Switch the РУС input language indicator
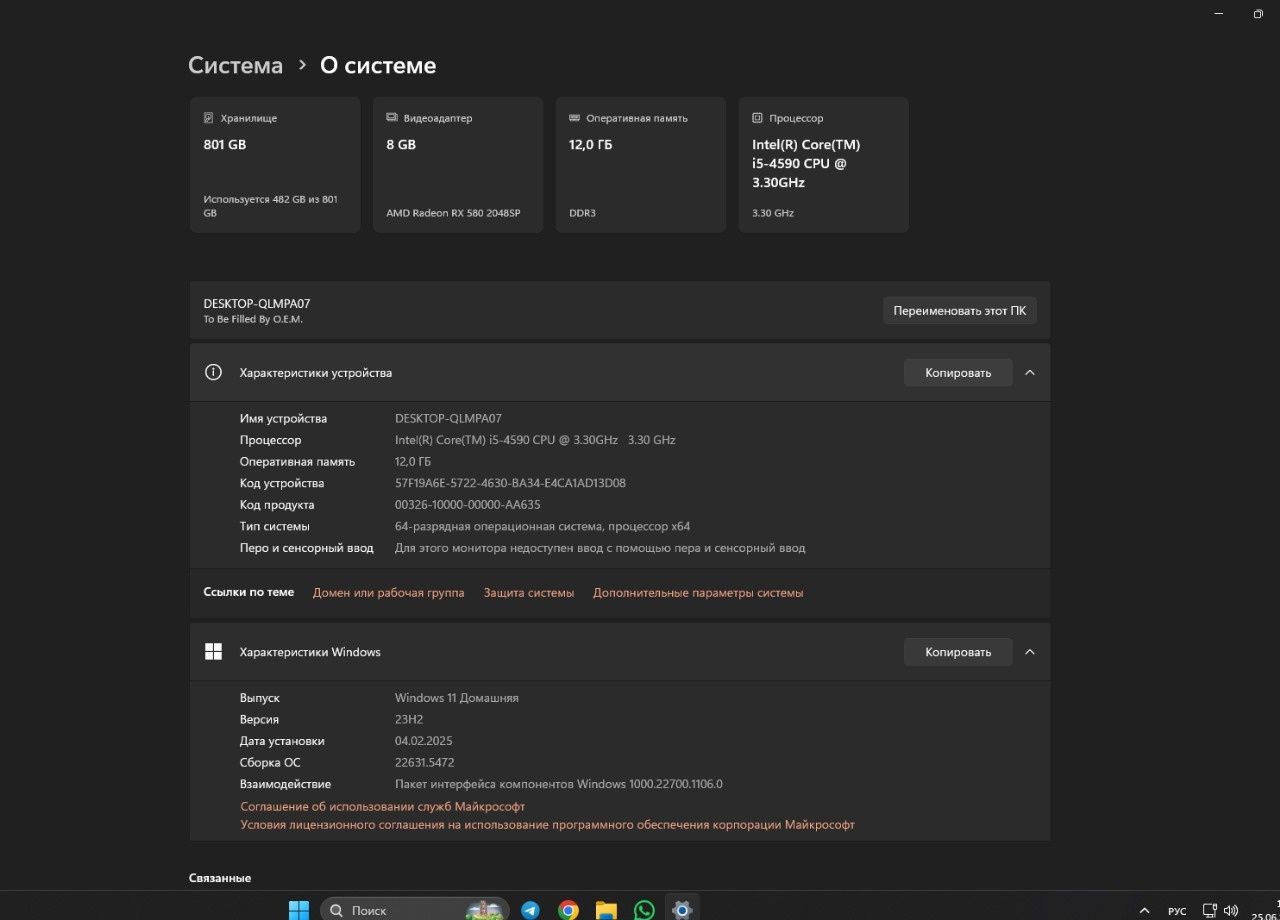The image size is (1280, 920). (x=1177, y=911)
